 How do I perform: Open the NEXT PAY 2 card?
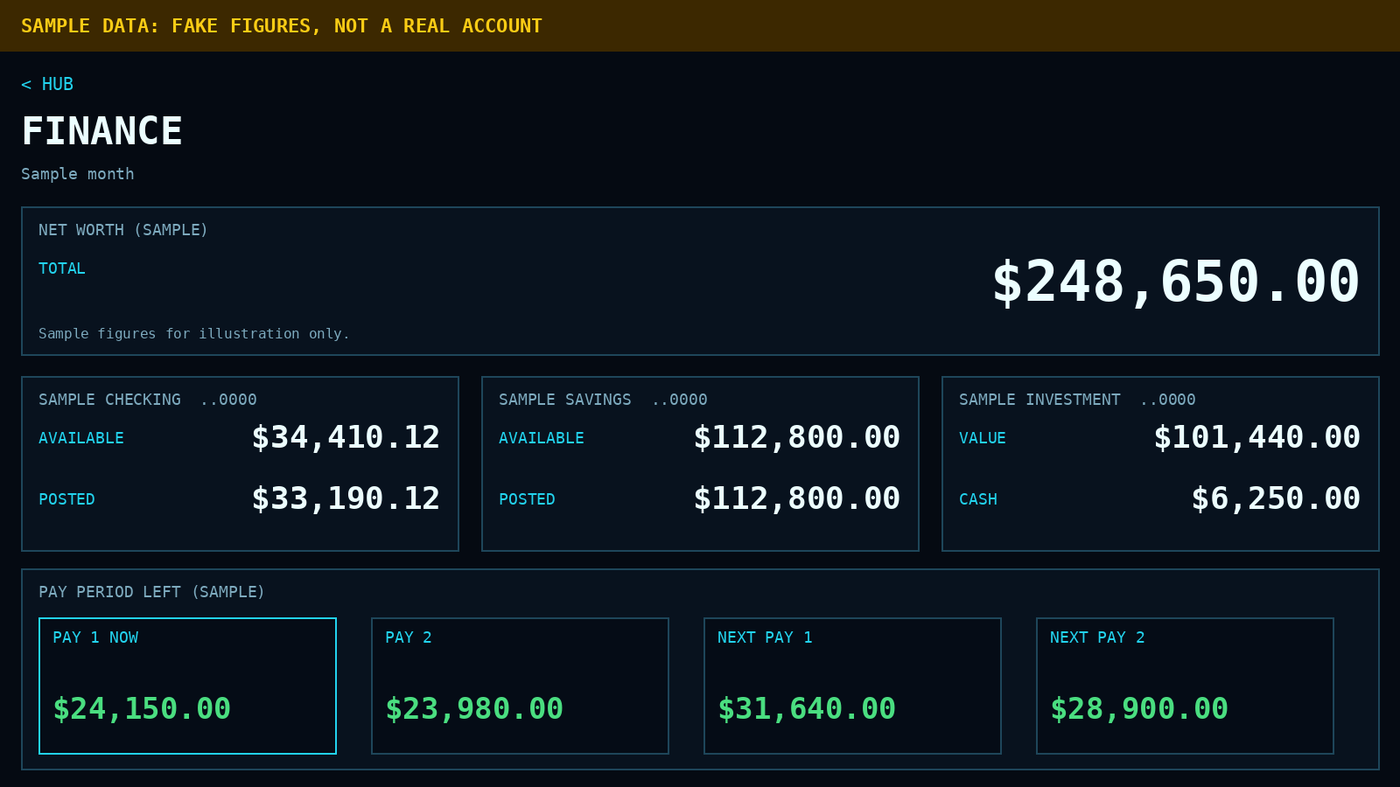click(1185, 686)
